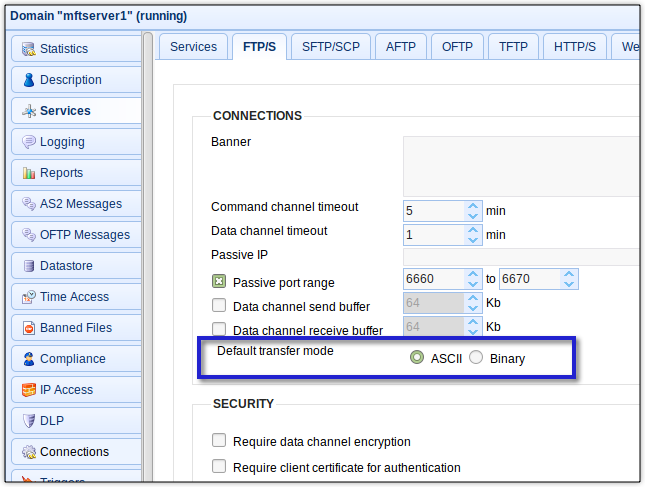The height and width of the screenshot is (487, 645).
Task: Increase passive port range end value
Action: [569, 274]
